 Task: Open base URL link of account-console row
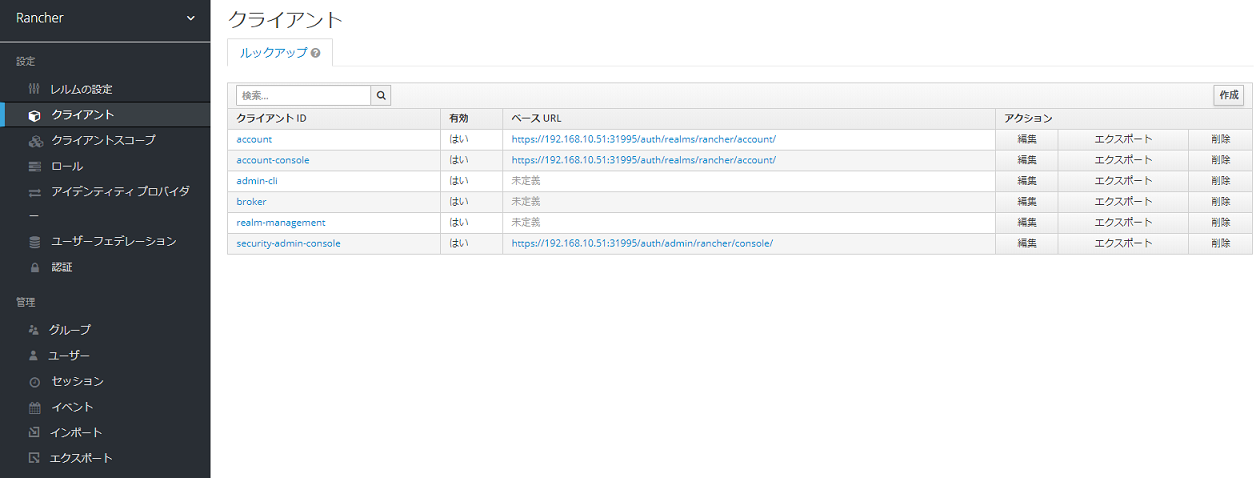pos(644,160)
